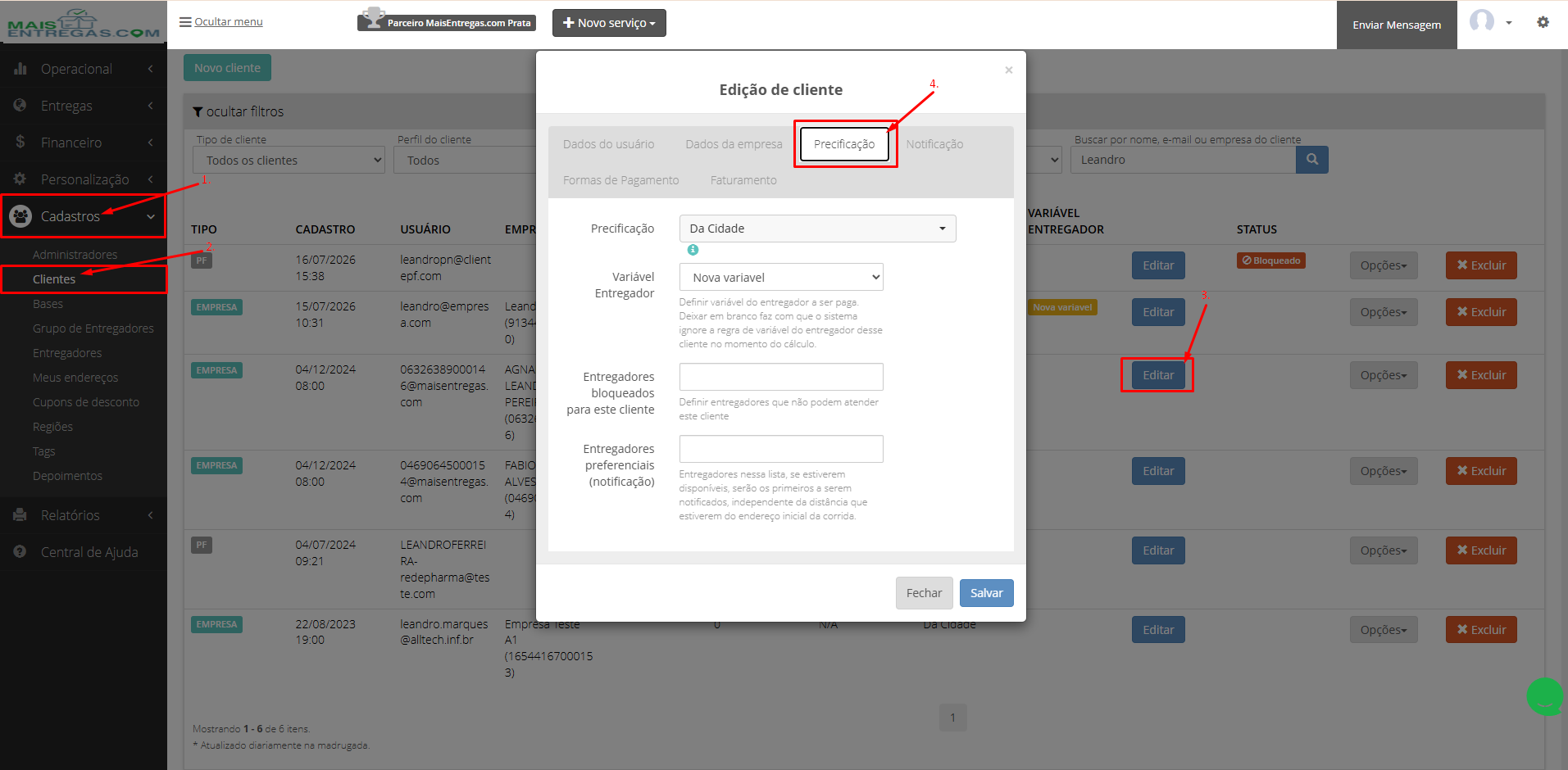
Task: Collapse the Cadastros sidebar menu
Action: pyautogui.click(x=84, y=216)
